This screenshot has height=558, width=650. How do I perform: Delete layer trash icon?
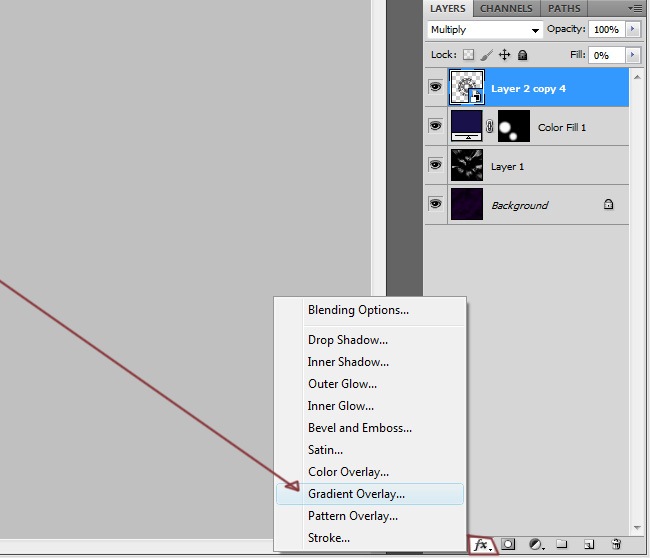click(616, 544)
